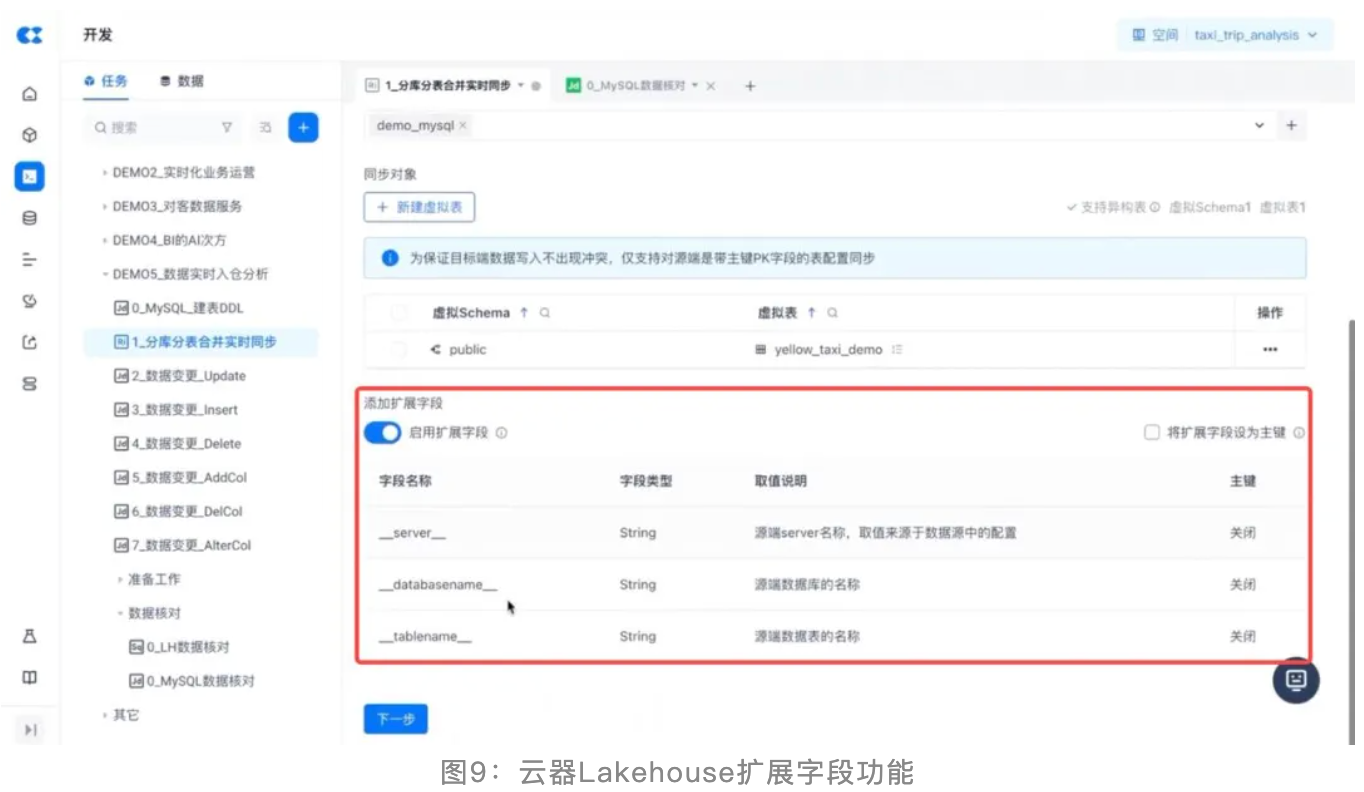This screenshot has height=792, width=1364.
Task: Click the 下一步 button
Action: point(395,719)
